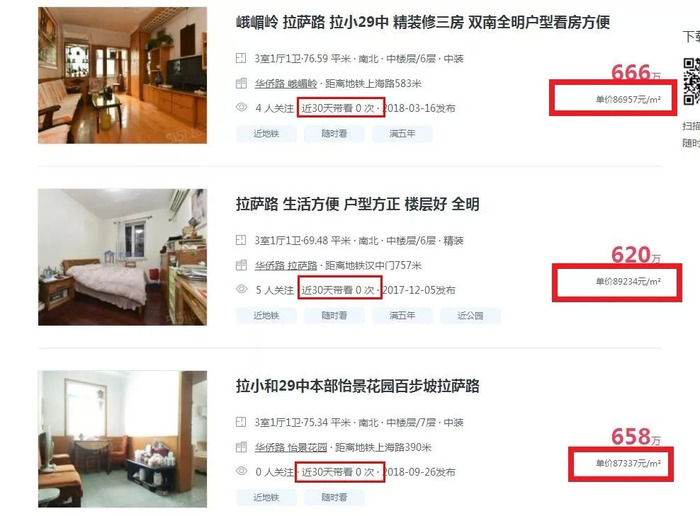The image size is (700, 516).
Task: Click 随时看 tag on third listing
Action: point(334,497)
